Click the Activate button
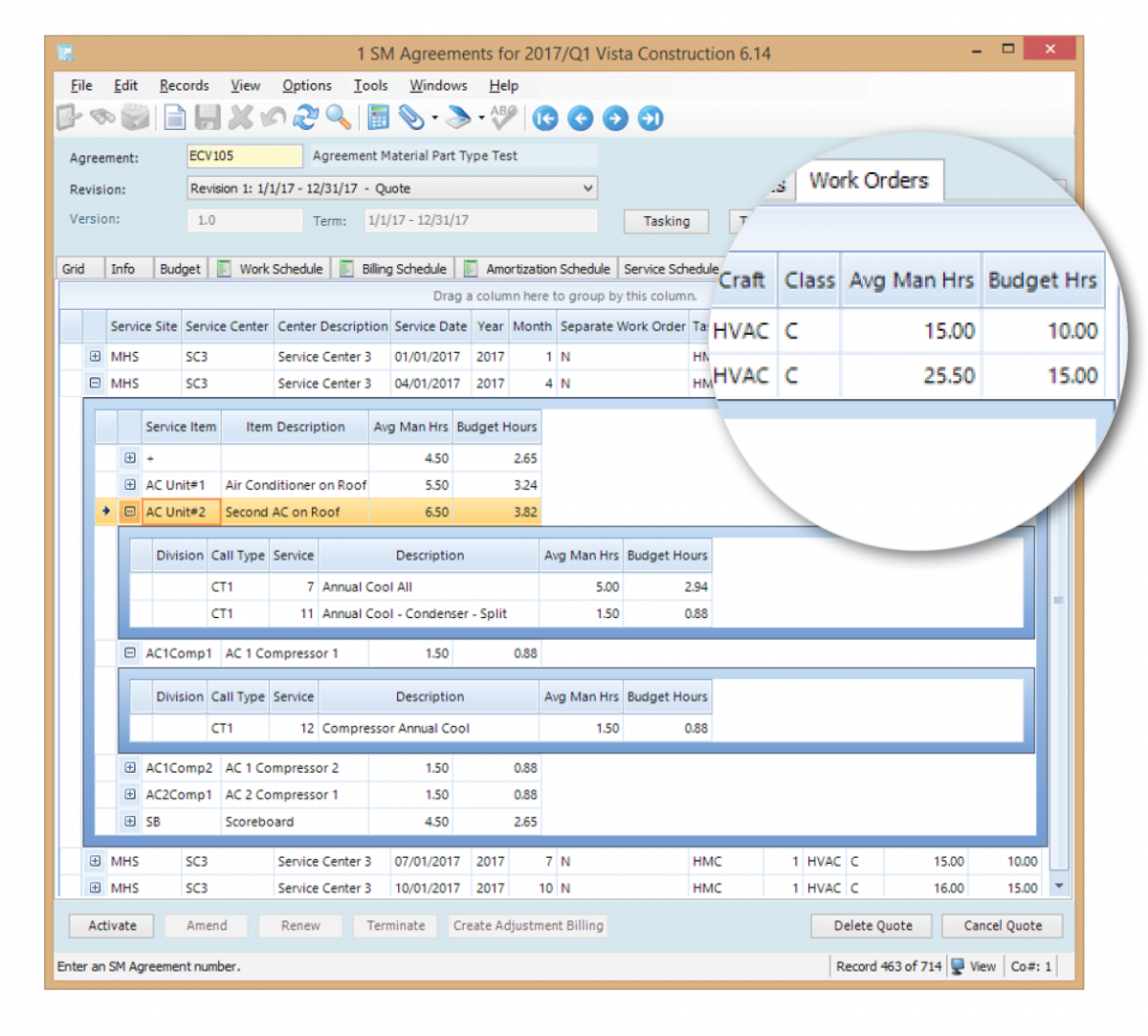The width and height of the screenshot is (1148, 1036). coord(112,925)
